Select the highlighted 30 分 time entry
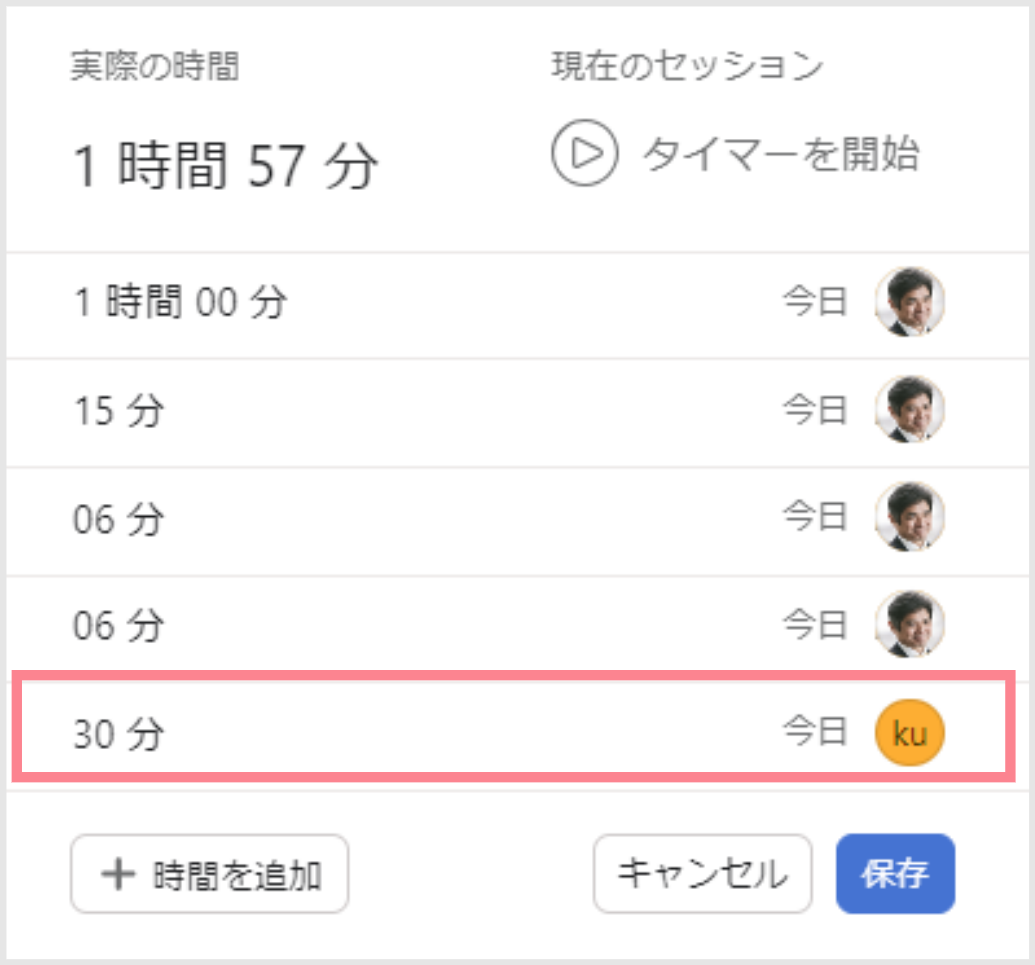 click(x=514, y=727)
